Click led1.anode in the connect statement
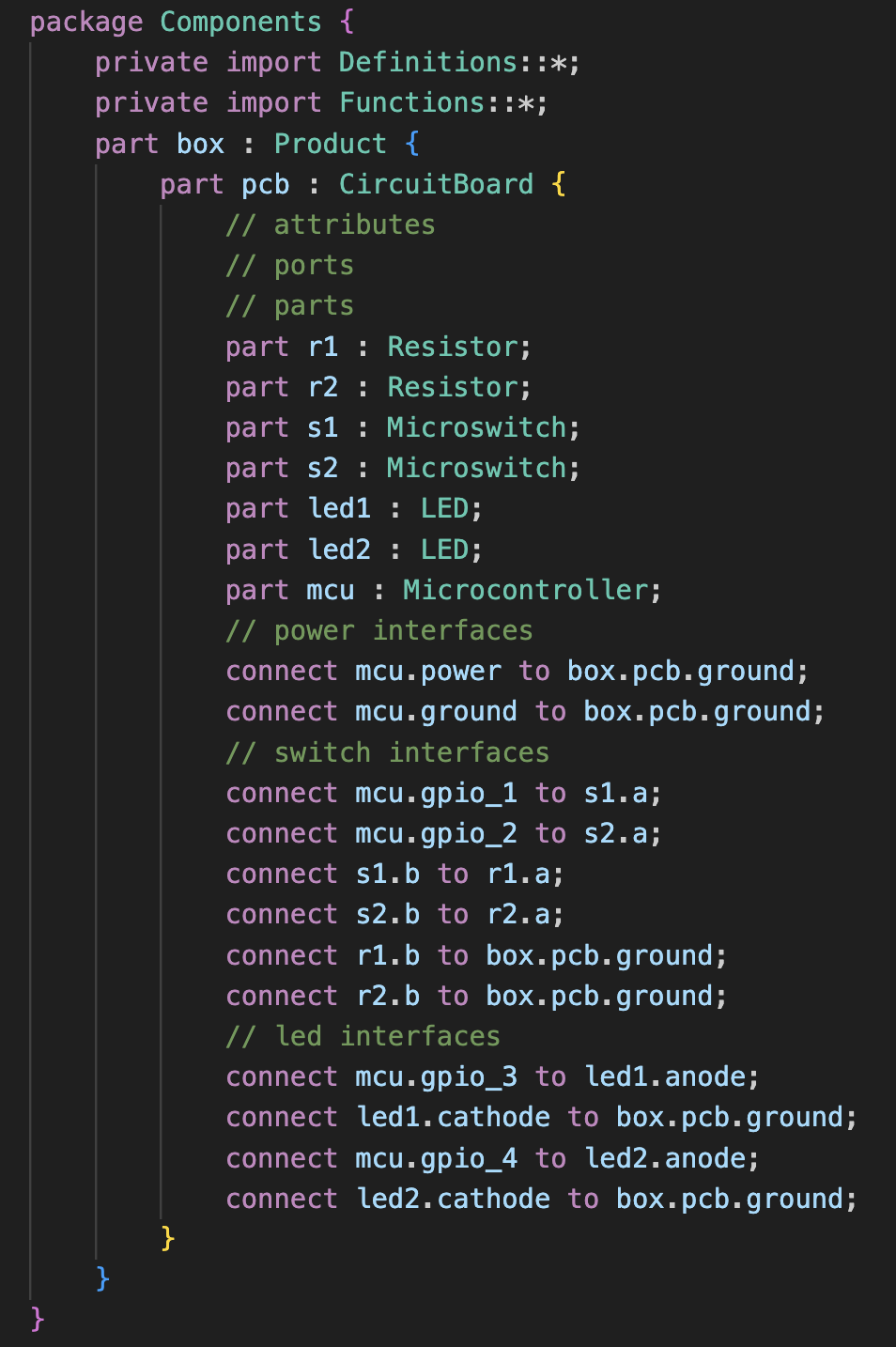This screenshot has height=1347, width=896. (x=665, y=1076)
